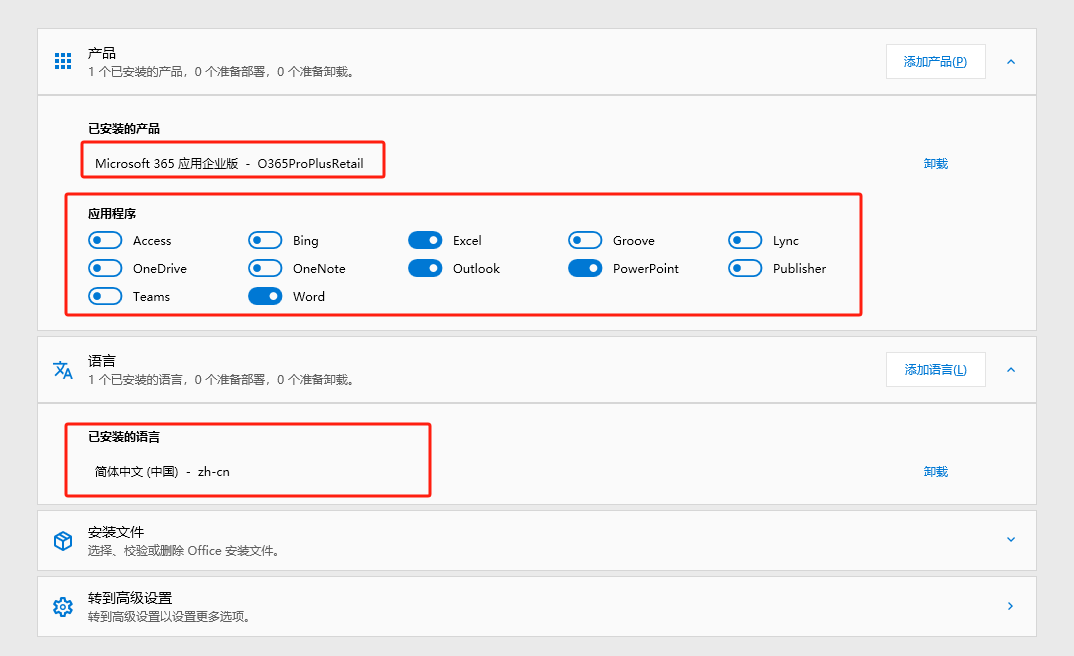Click the 转到高级设置以设置更多选项 description
Viewport: 1074px width, 656px height.
[170, 617]
